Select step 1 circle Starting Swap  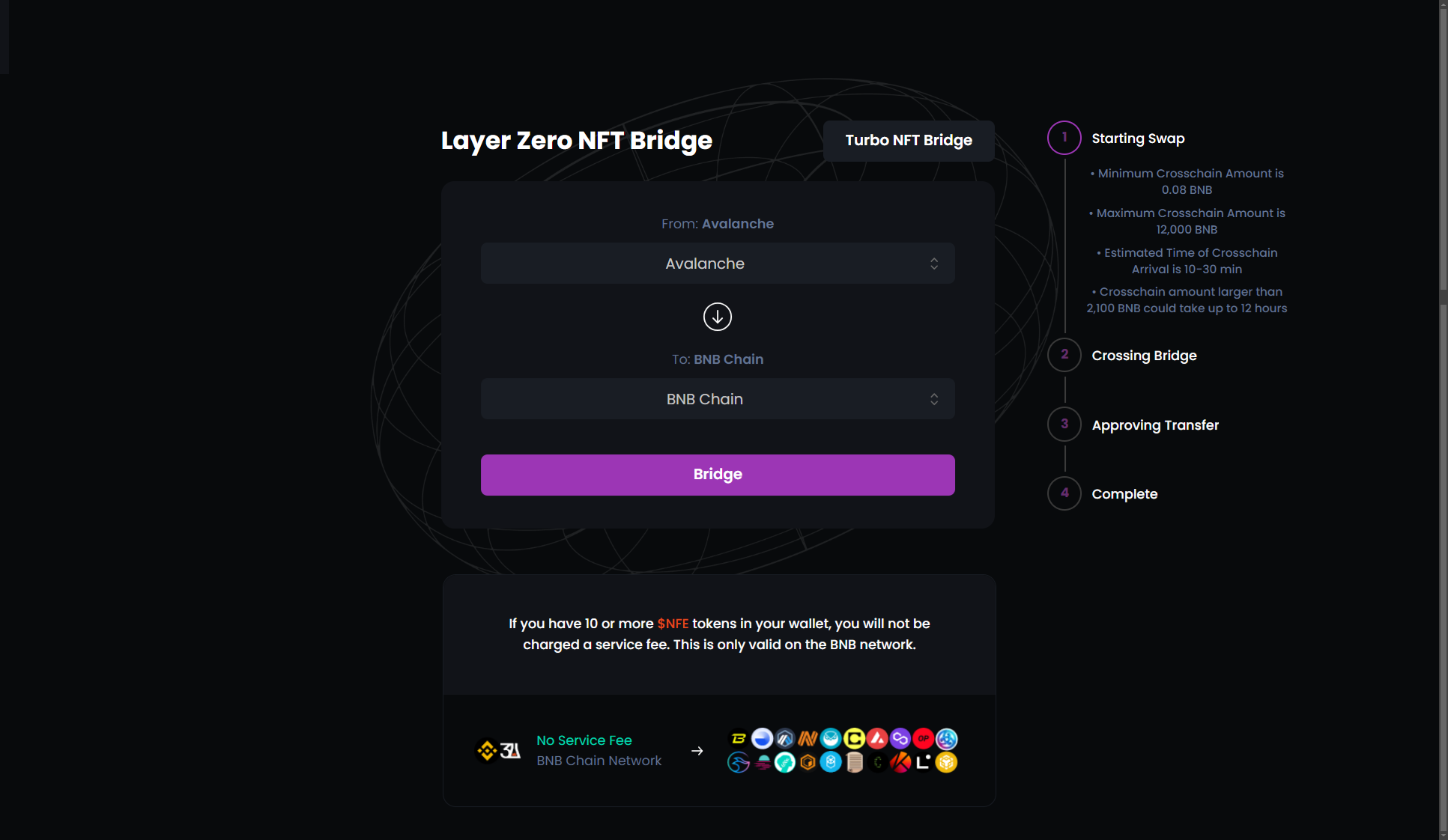[x=1064, y=138]
